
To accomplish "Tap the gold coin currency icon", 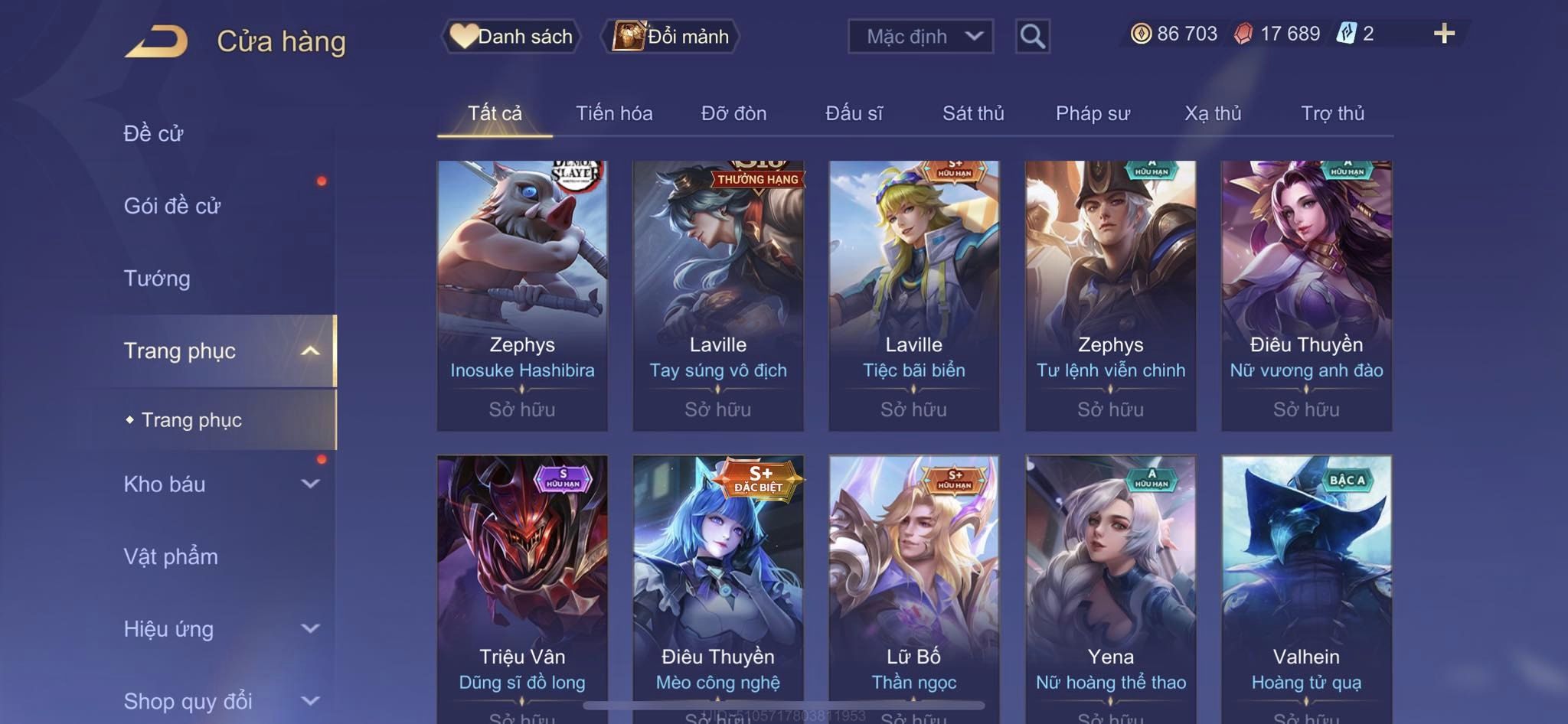I will 1141,34.
